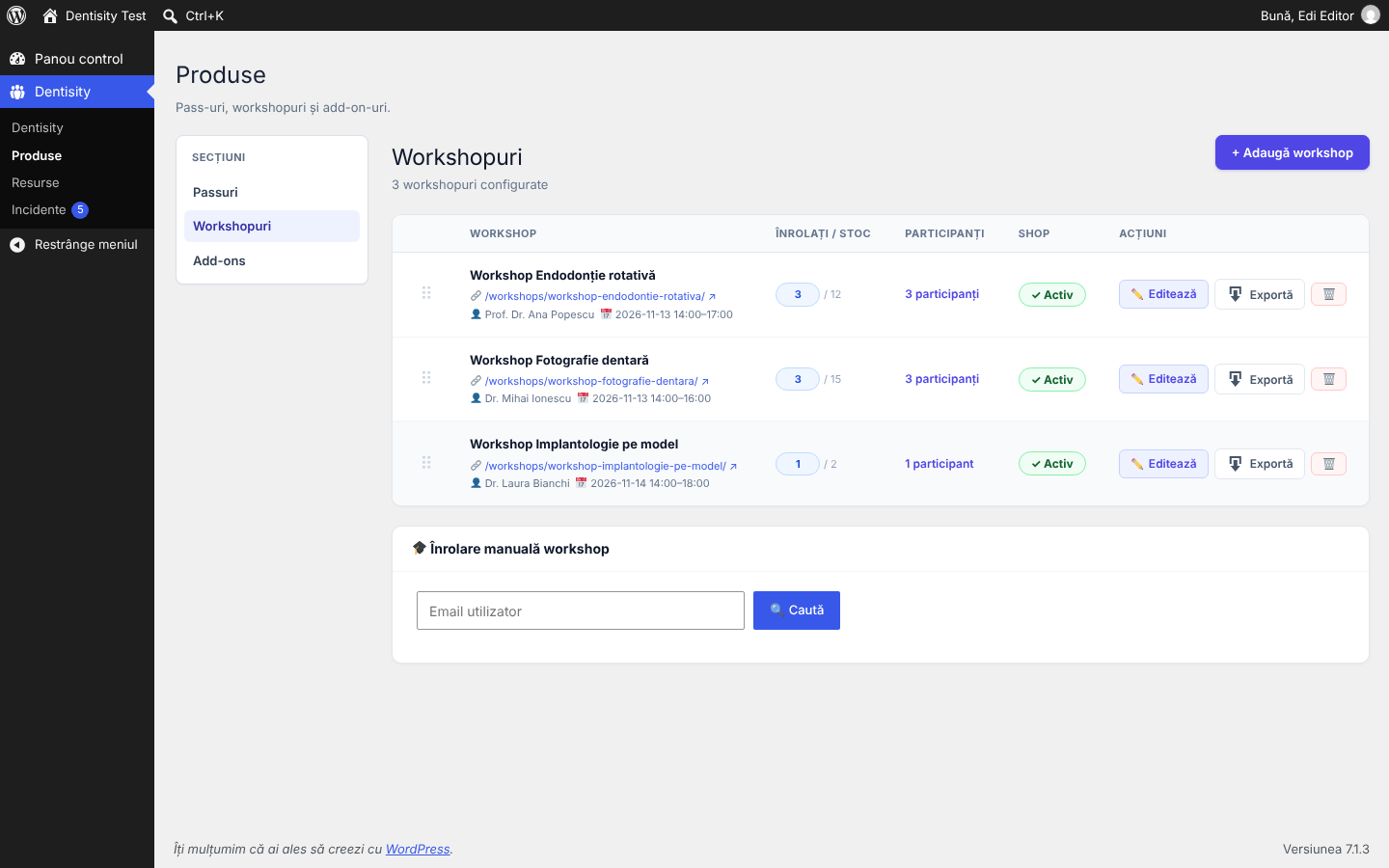Grab the drag handle for Workshop Endodonție rotativă
The width and height of the screenshot is (1389, 868).
click(426, 293)
